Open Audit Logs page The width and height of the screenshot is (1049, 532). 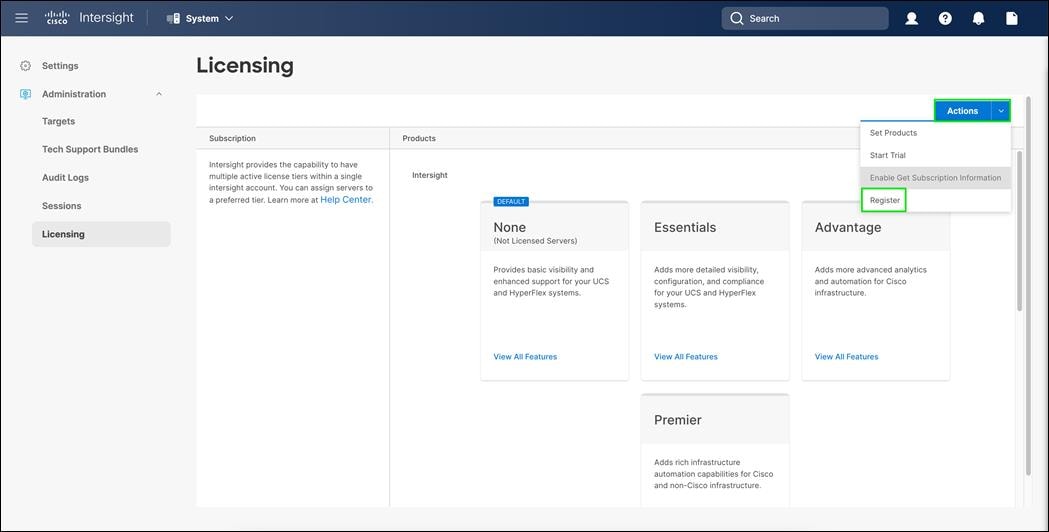coord(65,177)
